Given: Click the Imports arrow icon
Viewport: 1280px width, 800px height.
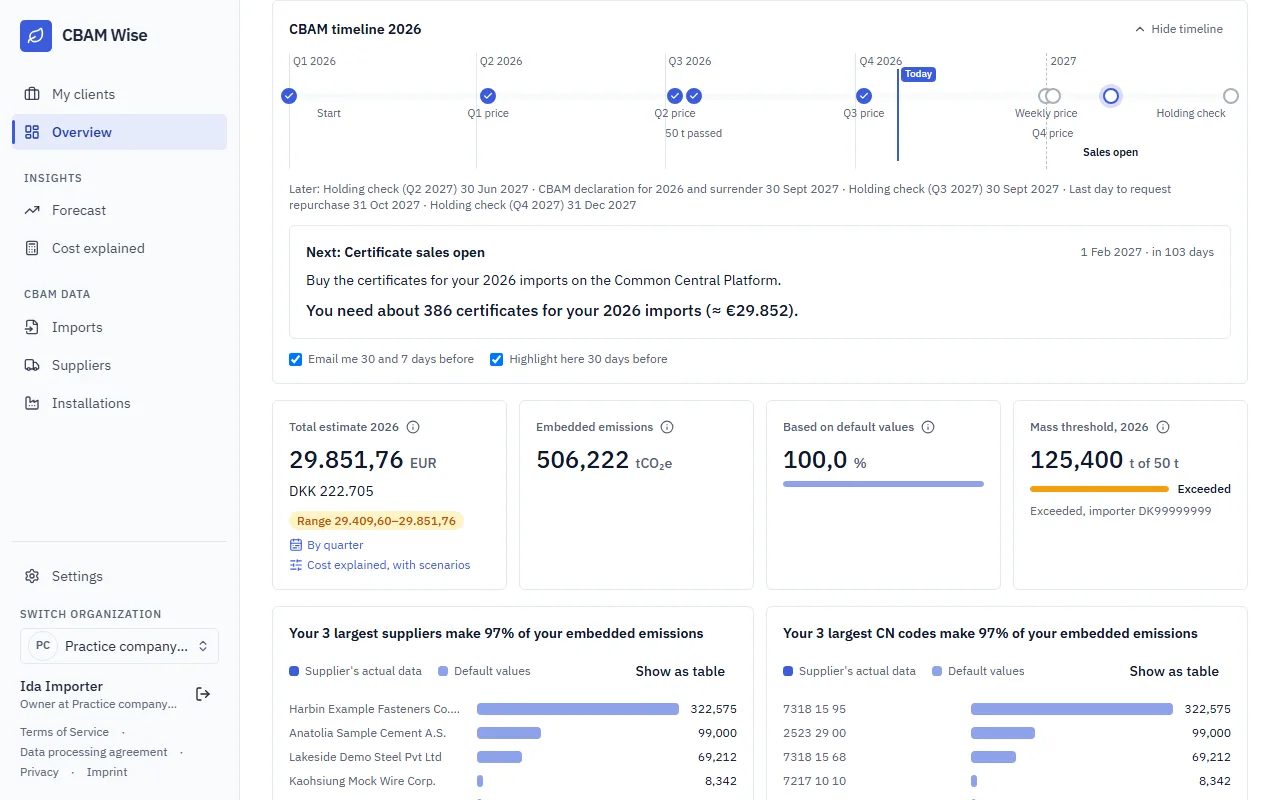Looking at the screenshot, I should 32,327.
